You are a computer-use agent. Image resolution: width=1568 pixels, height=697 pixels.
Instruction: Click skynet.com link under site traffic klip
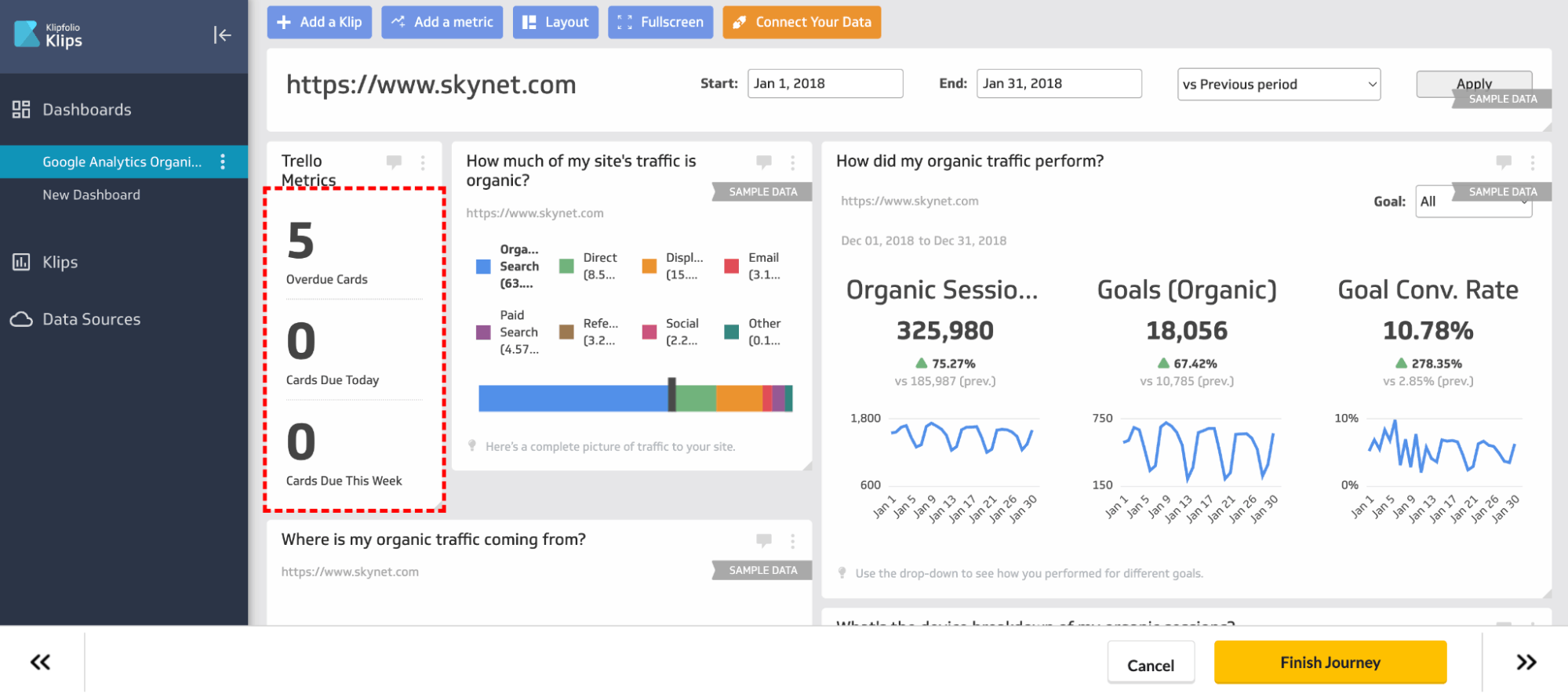tap(535, 213)
